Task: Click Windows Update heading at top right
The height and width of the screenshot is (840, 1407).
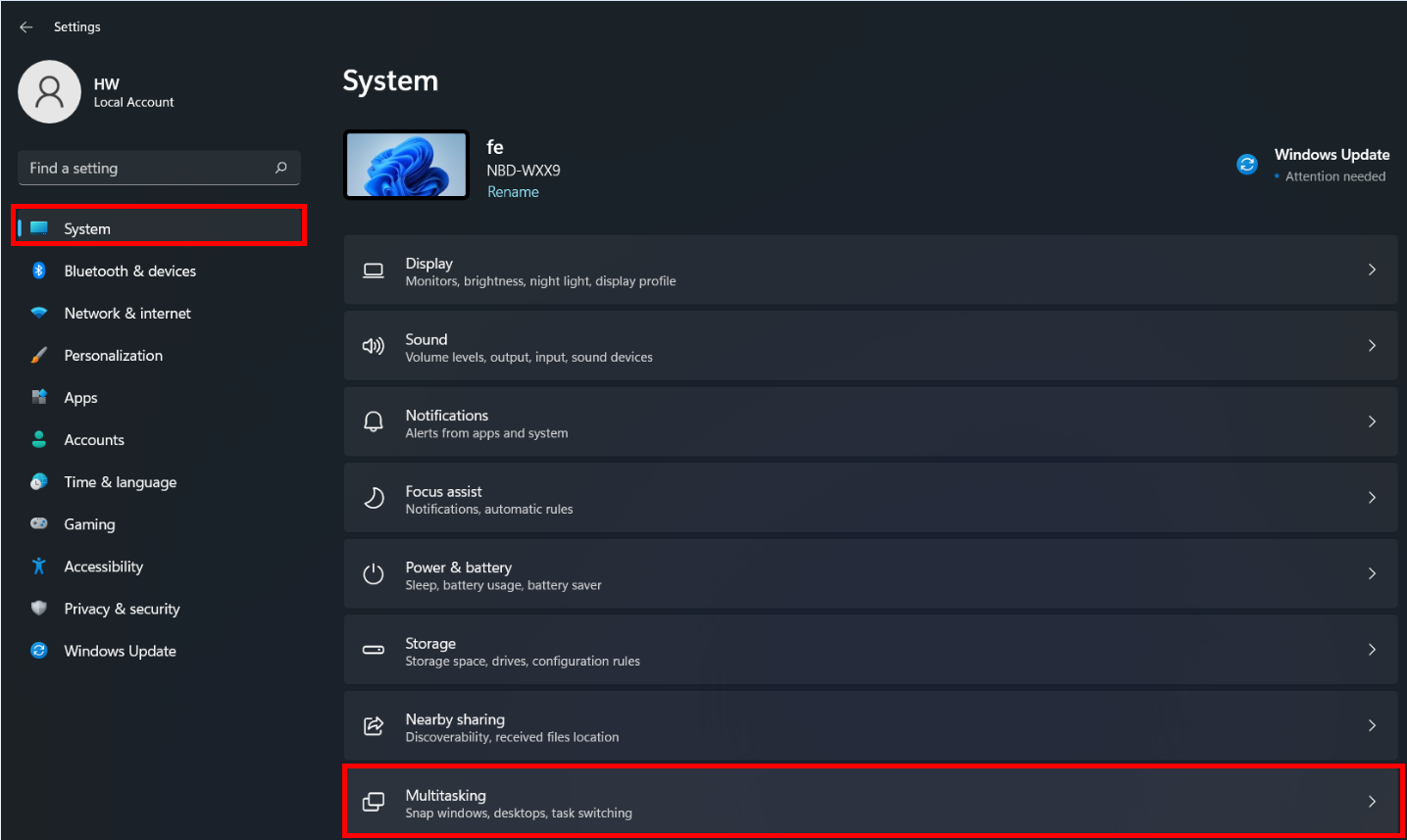Action: 1332,155
